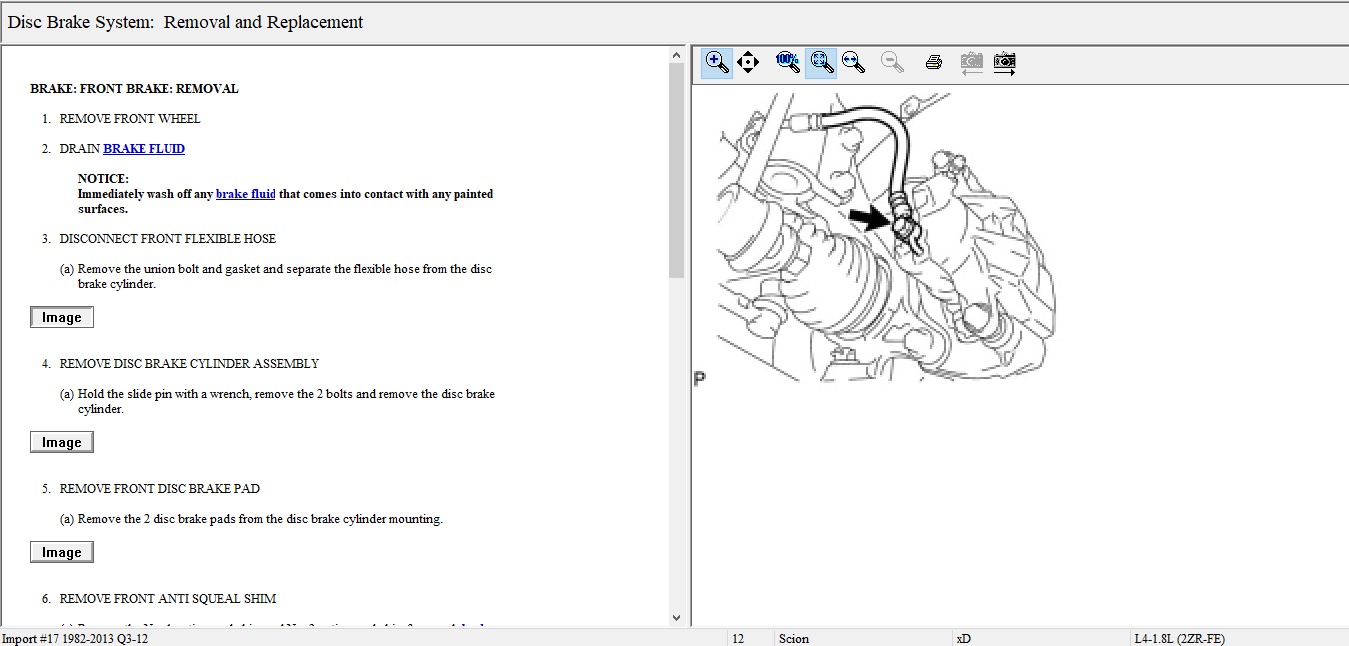This screenshot has height=646, width=1349.
Task: Click the previous image camera icon
Action: (971, 62)
